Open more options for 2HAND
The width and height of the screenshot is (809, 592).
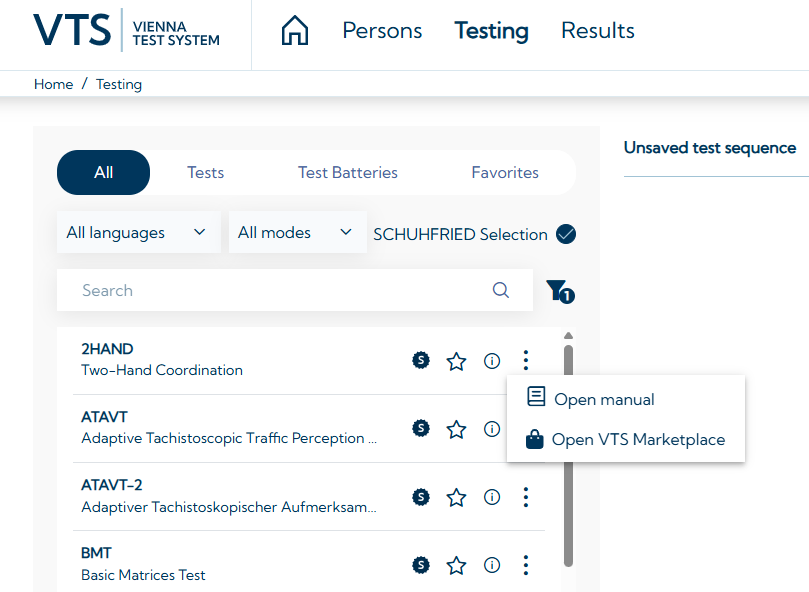(x=526, y=361)
